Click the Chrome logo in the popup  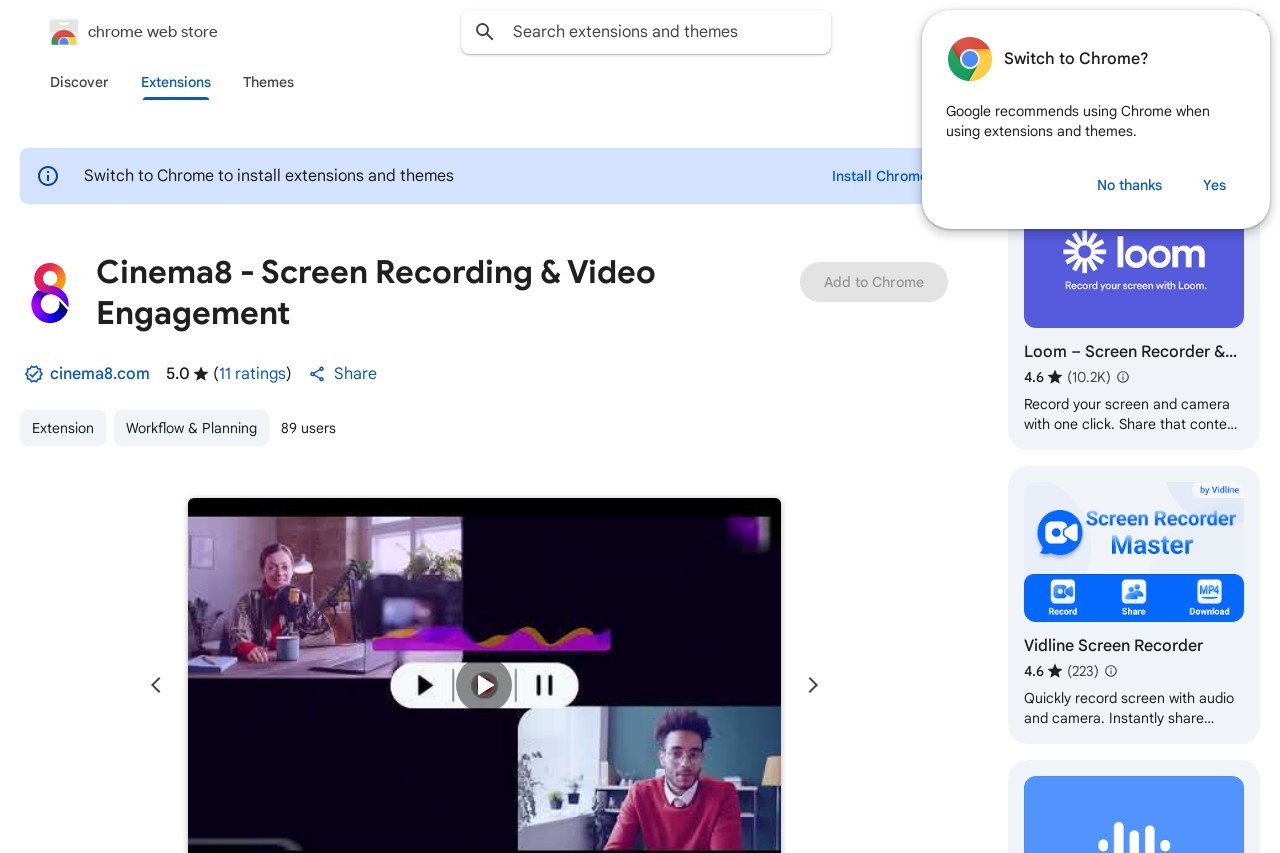point(970,59)
